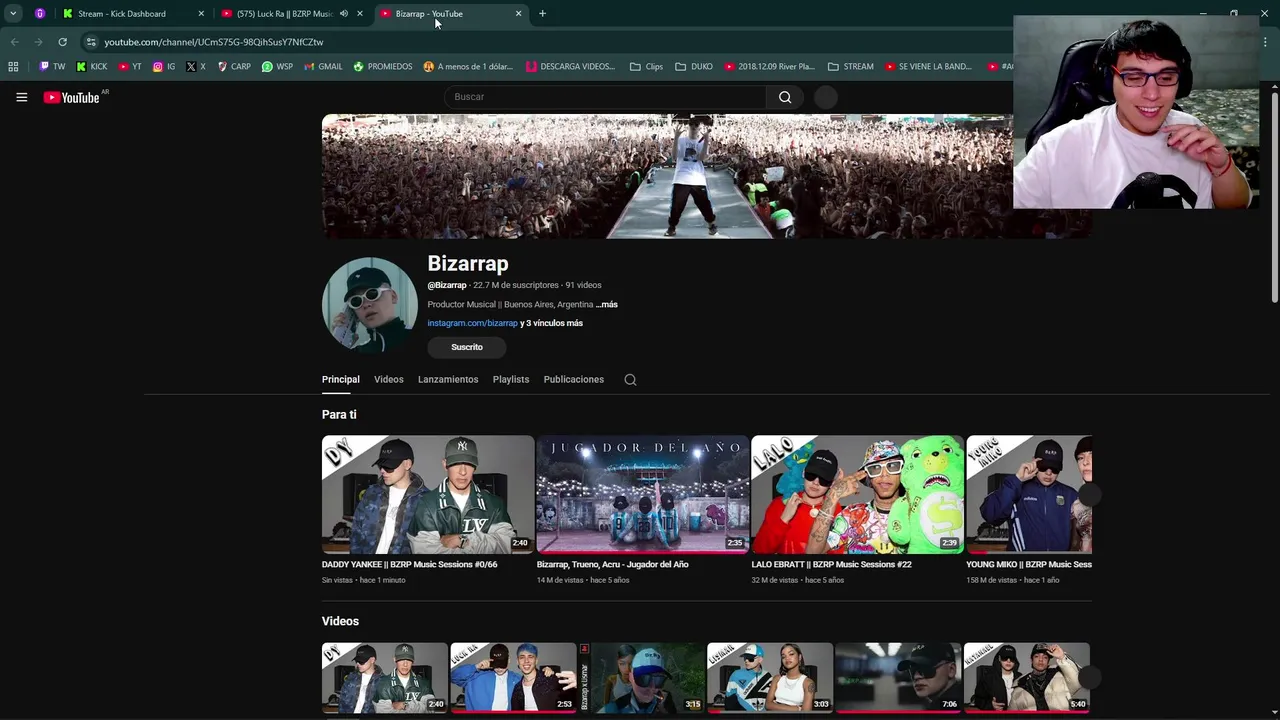This screenshot has width=1280, height=720.
Task: Open the YT bookmark
Action: point(130,67)
